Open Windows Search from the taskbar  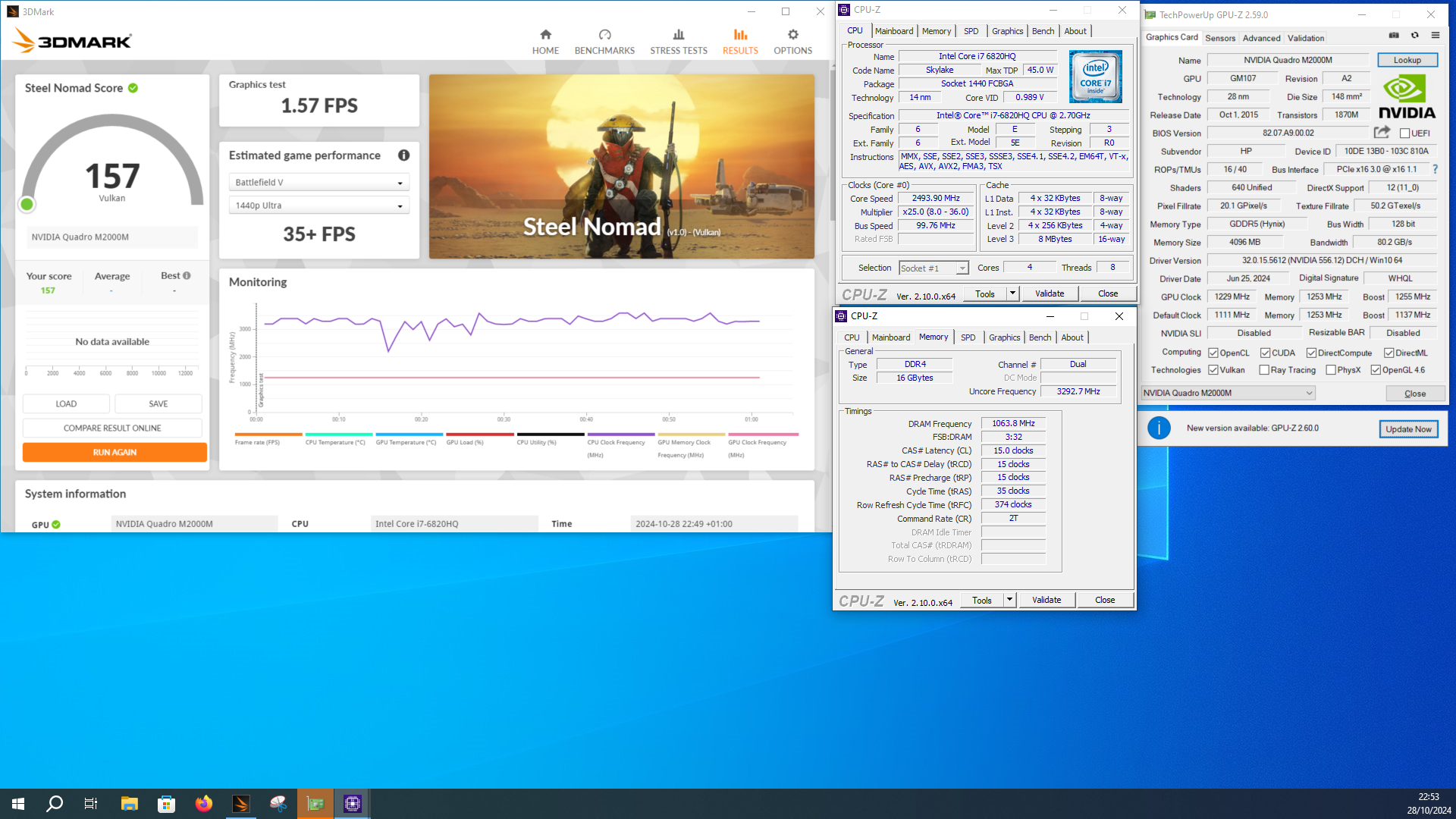pyautogui.click(x=55, y=804)
